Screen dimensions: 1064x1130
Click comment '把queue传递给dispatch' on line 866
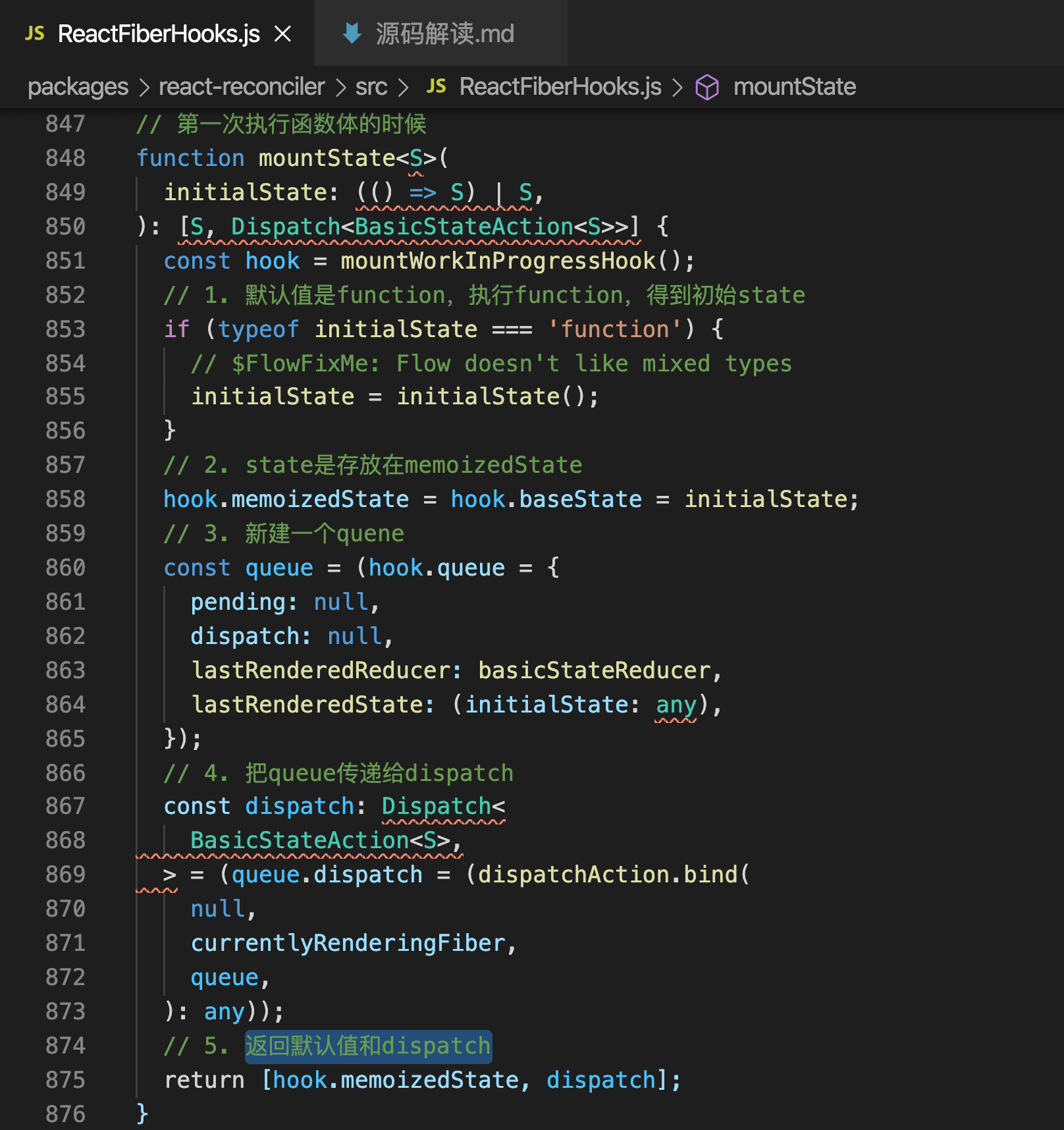click(379, 773)
